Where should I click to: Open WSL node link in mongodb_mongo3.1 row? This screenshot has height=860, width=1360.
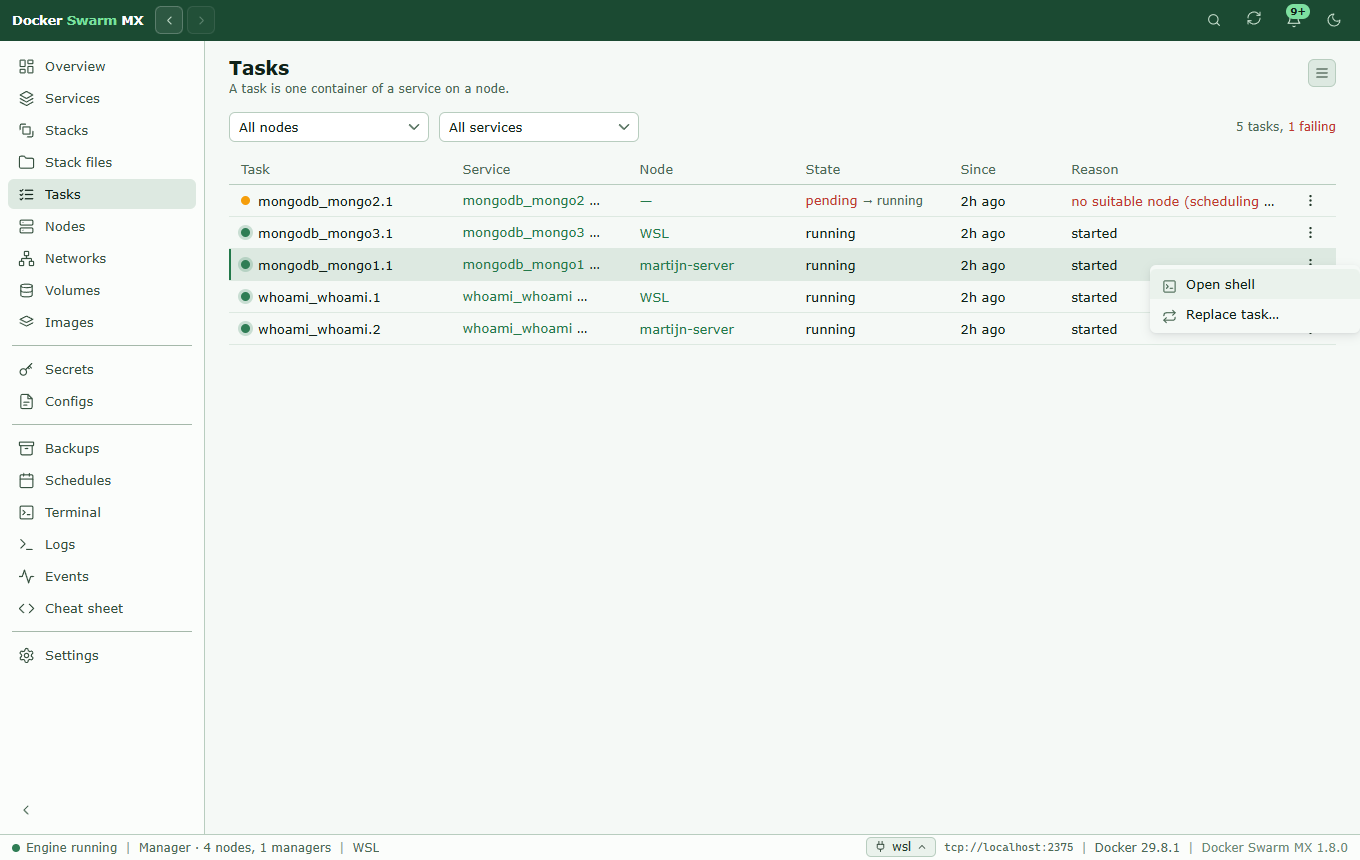point(654,233)
